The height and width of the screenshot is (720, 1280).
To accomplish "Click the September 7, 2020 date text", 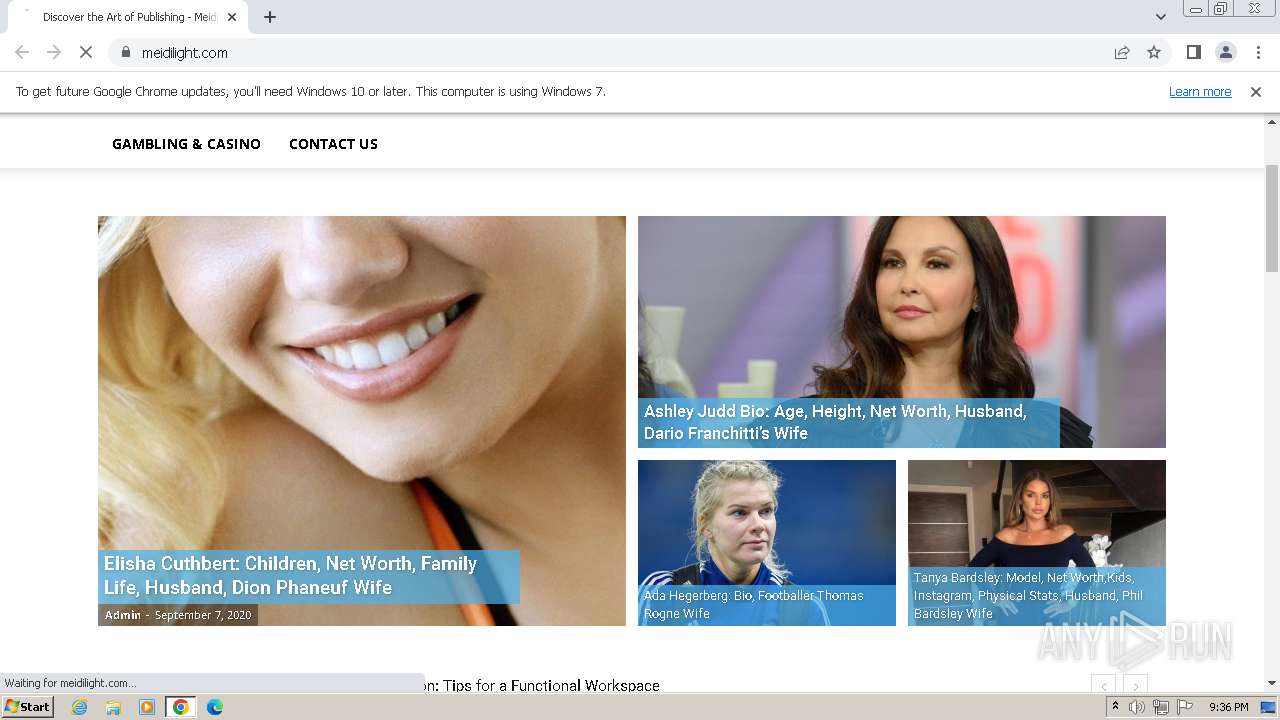I will coord(203,615).
